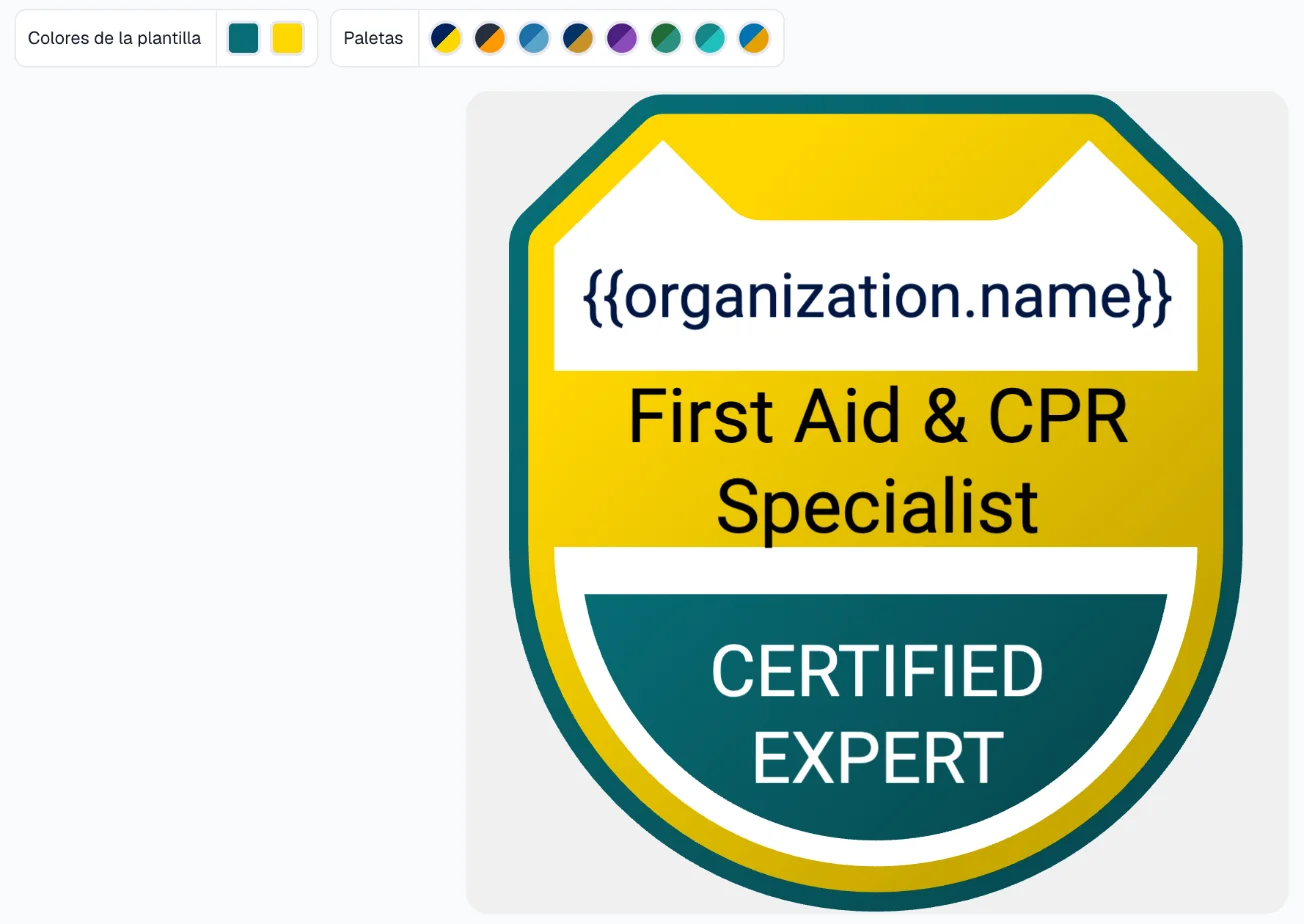
Task: Select the CERTIFIED EXPERT badge text
Action: (877, 715)
